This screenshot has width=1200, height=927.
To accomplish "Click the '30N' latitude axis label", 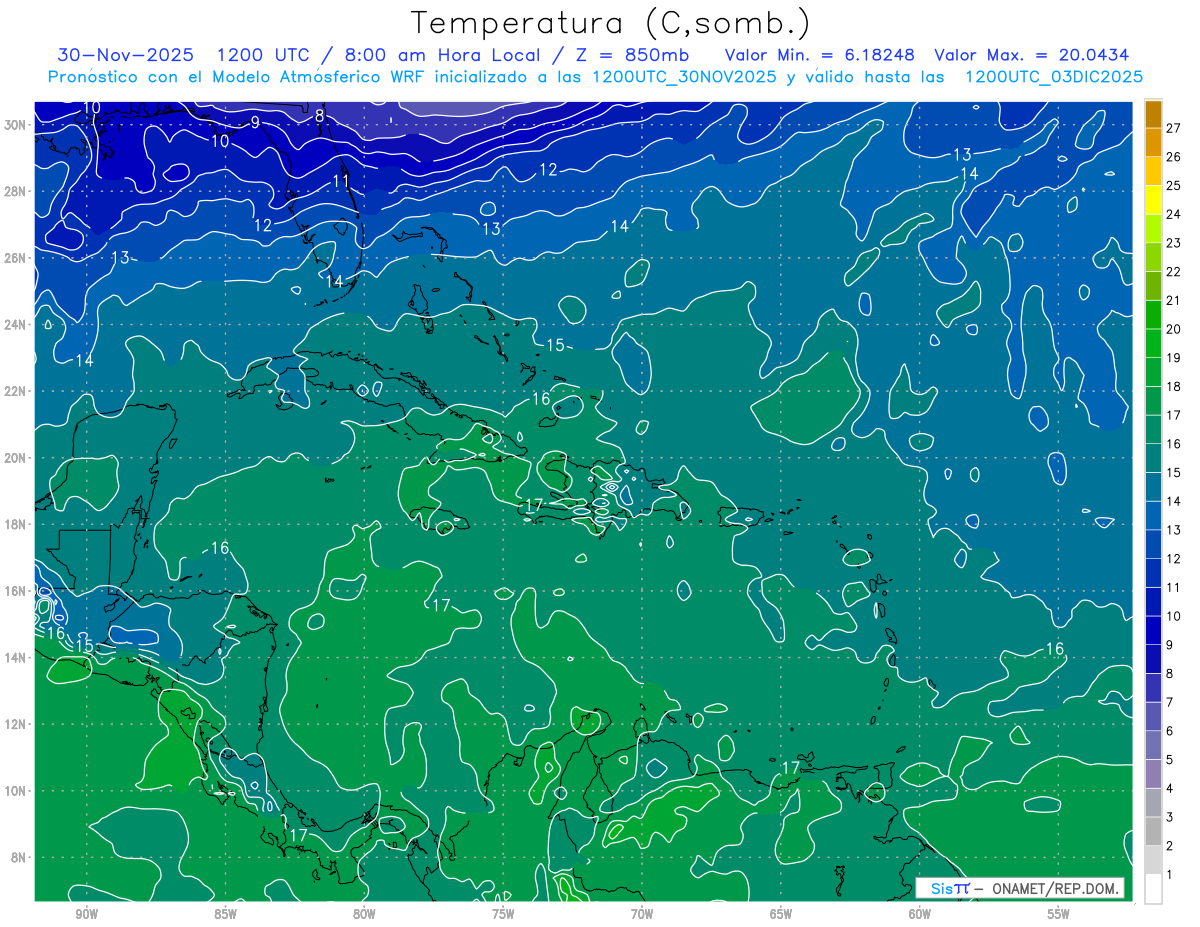I will tap(15, 125).
